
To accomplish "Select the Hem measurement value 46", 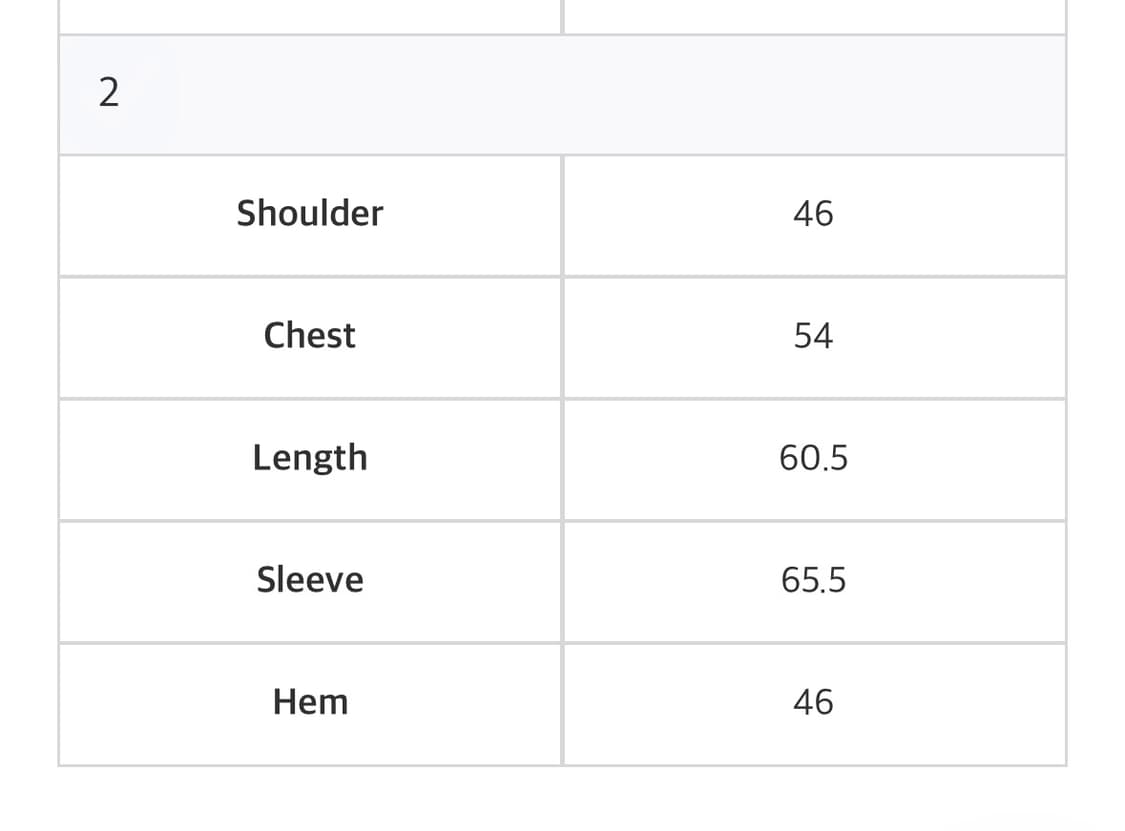I will coord(813,702).
